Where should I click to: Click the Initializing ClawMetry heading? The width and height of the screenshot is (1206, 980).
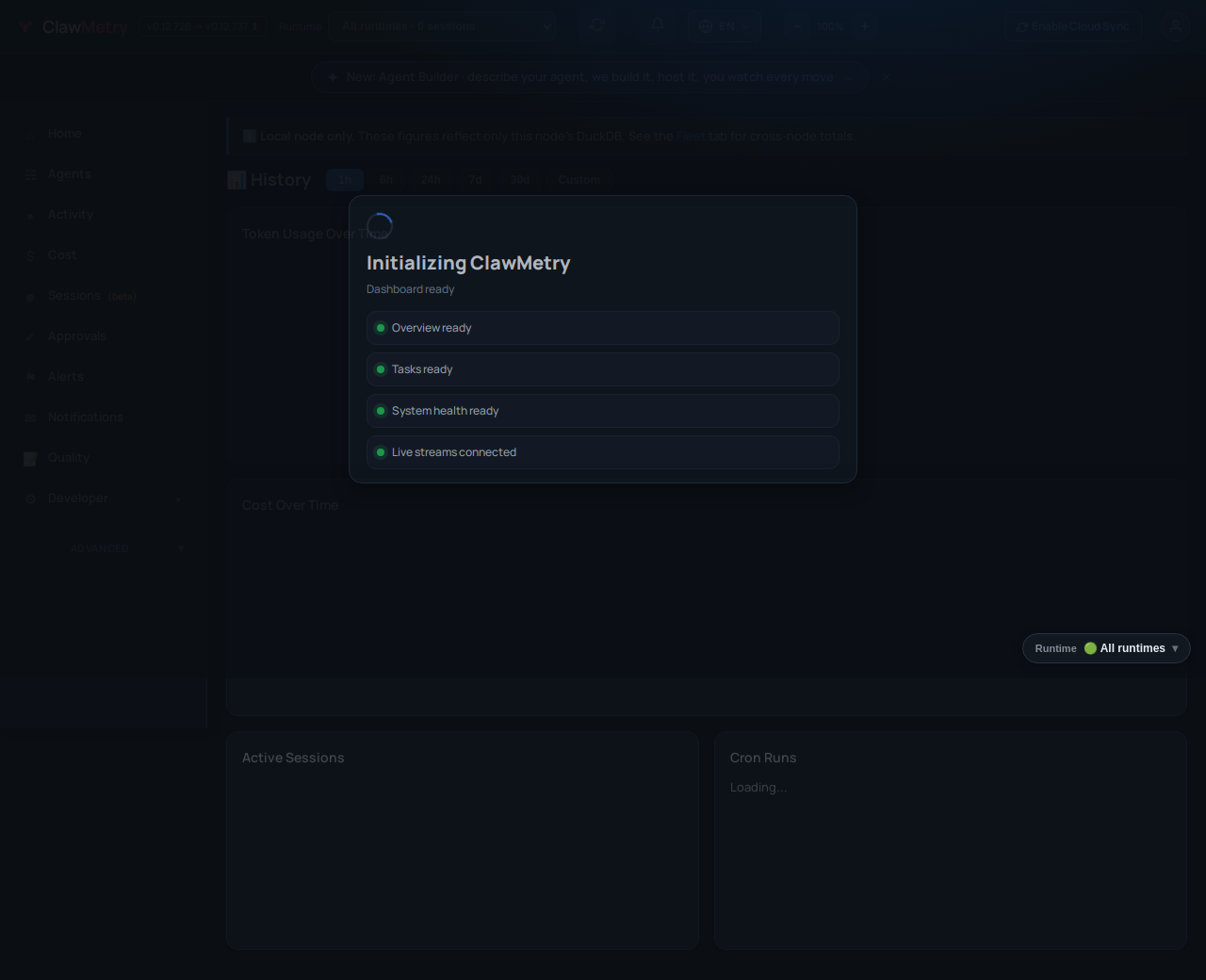pyautogui.click(x=468, y=263)
